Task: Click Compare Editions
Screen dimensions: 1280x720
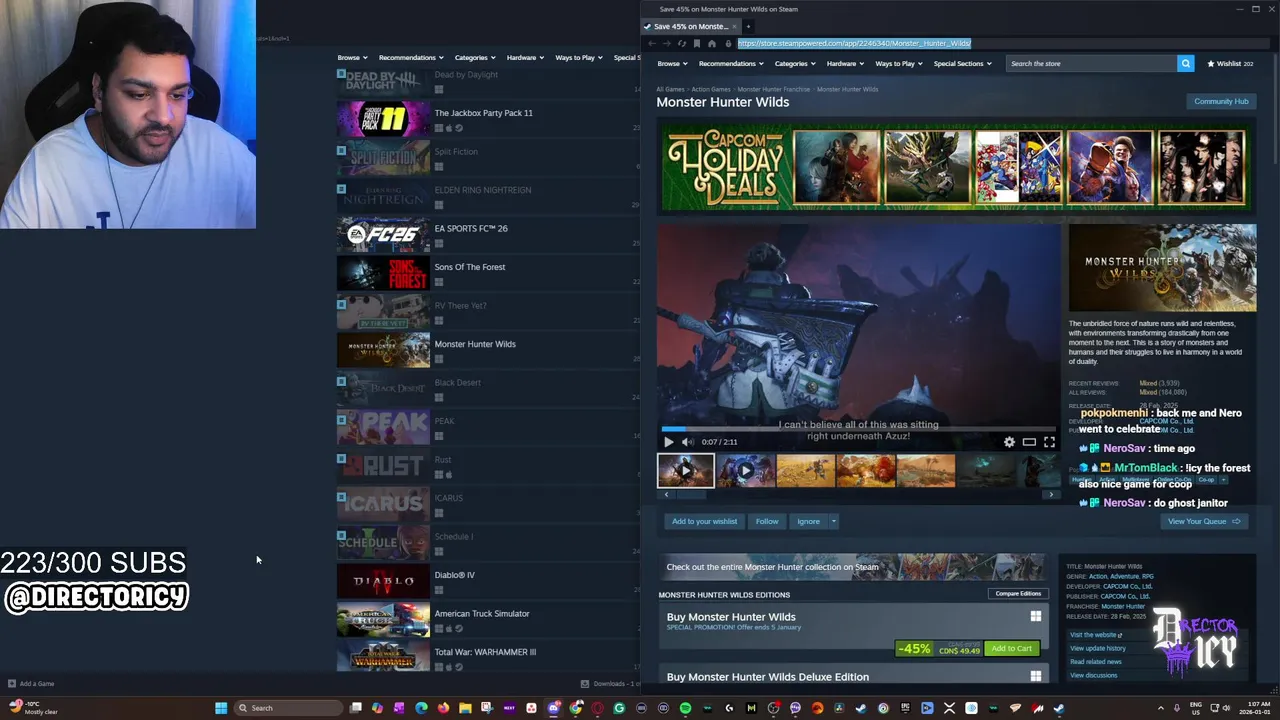Action: (x=1018, y=594)
